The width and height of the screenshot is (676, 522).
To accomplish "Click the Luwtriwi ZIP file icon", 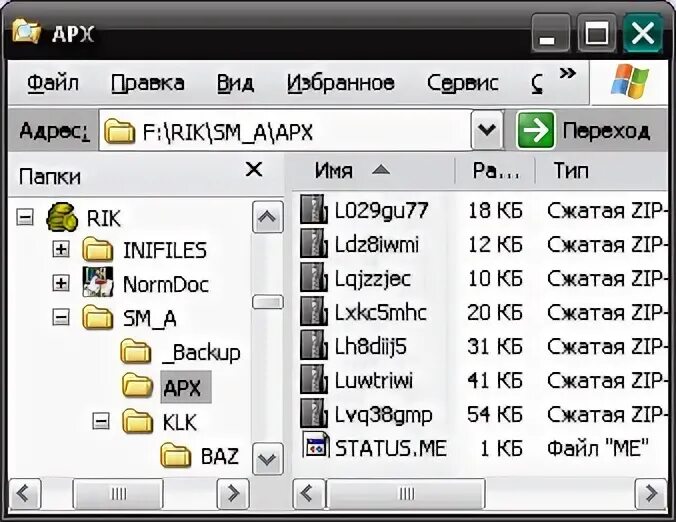I will pyautogui.click(x=314, y=380).
